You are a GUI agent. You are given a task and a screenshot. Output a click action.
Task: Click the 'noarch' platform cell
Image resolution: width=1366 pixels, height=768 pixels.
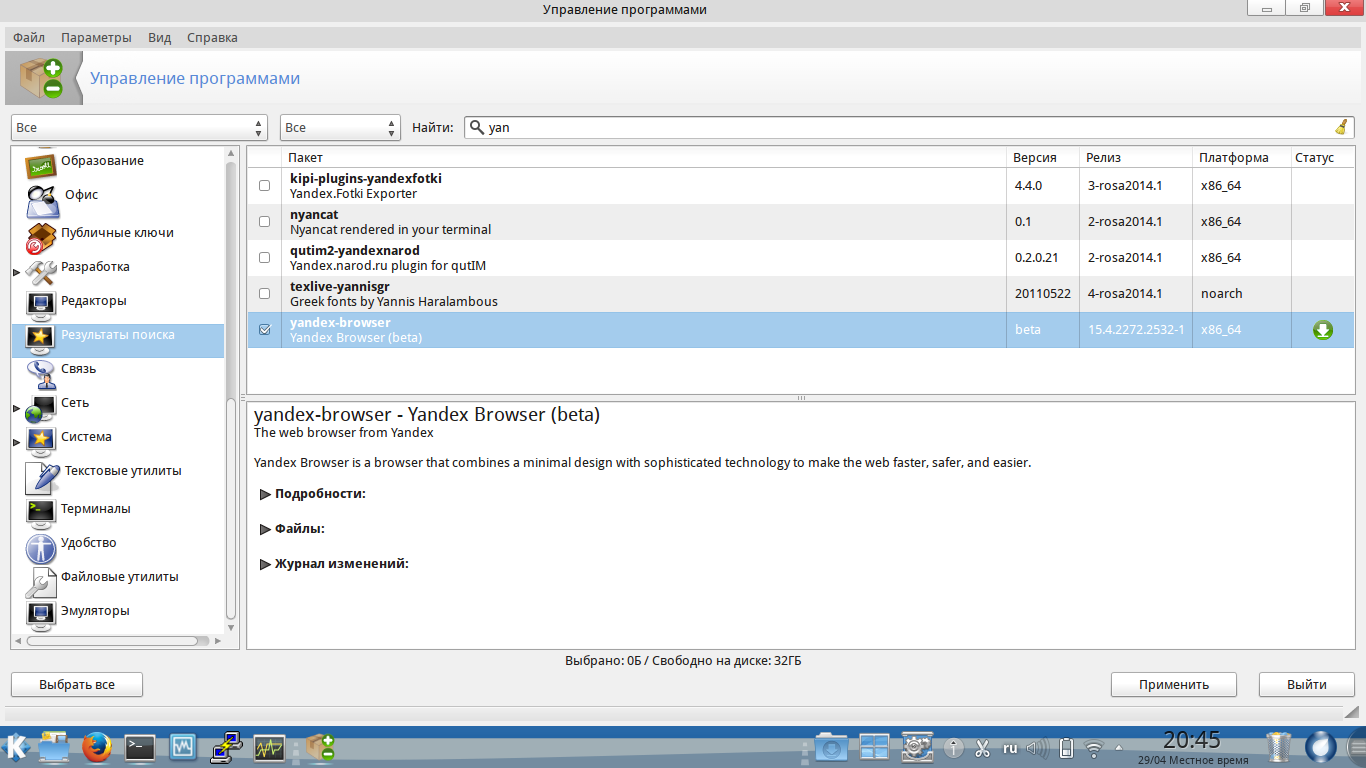click(1242, 294)
